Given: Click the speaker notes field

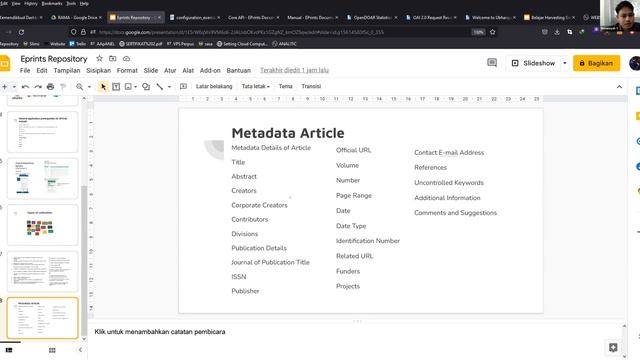Looking at the screenshot, I should coord(355,332).
